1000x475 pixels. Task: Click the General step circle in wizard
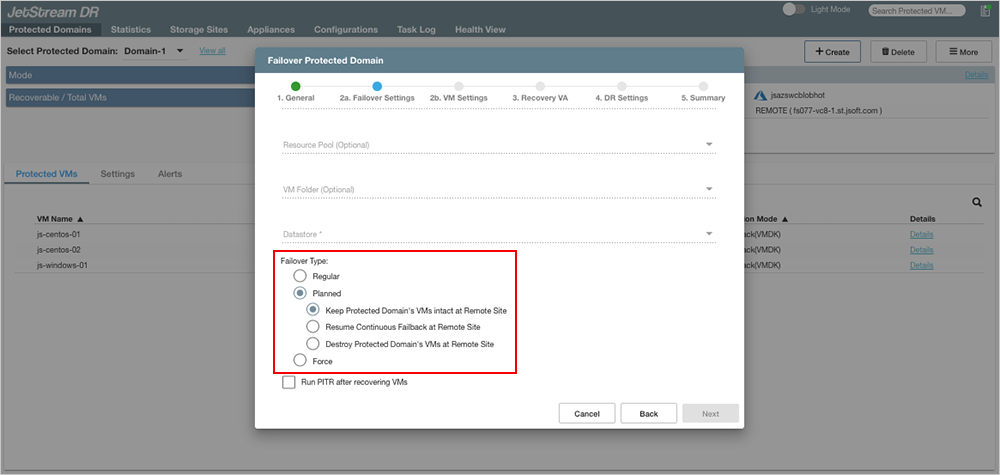[295, 87]
